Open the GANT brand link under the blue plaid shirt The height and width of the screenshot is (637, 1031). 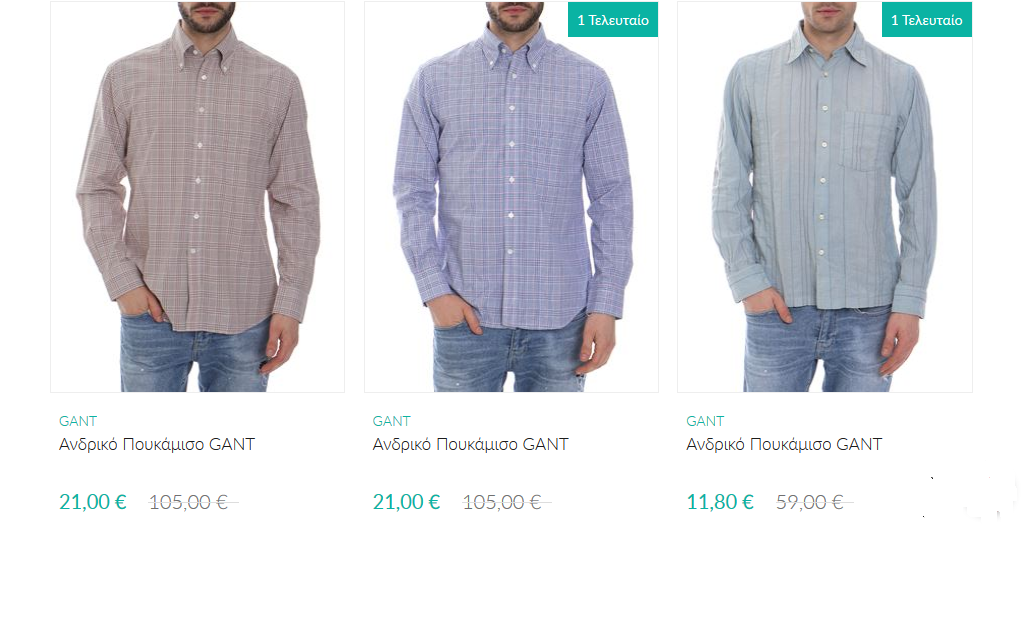coord(392,421)
